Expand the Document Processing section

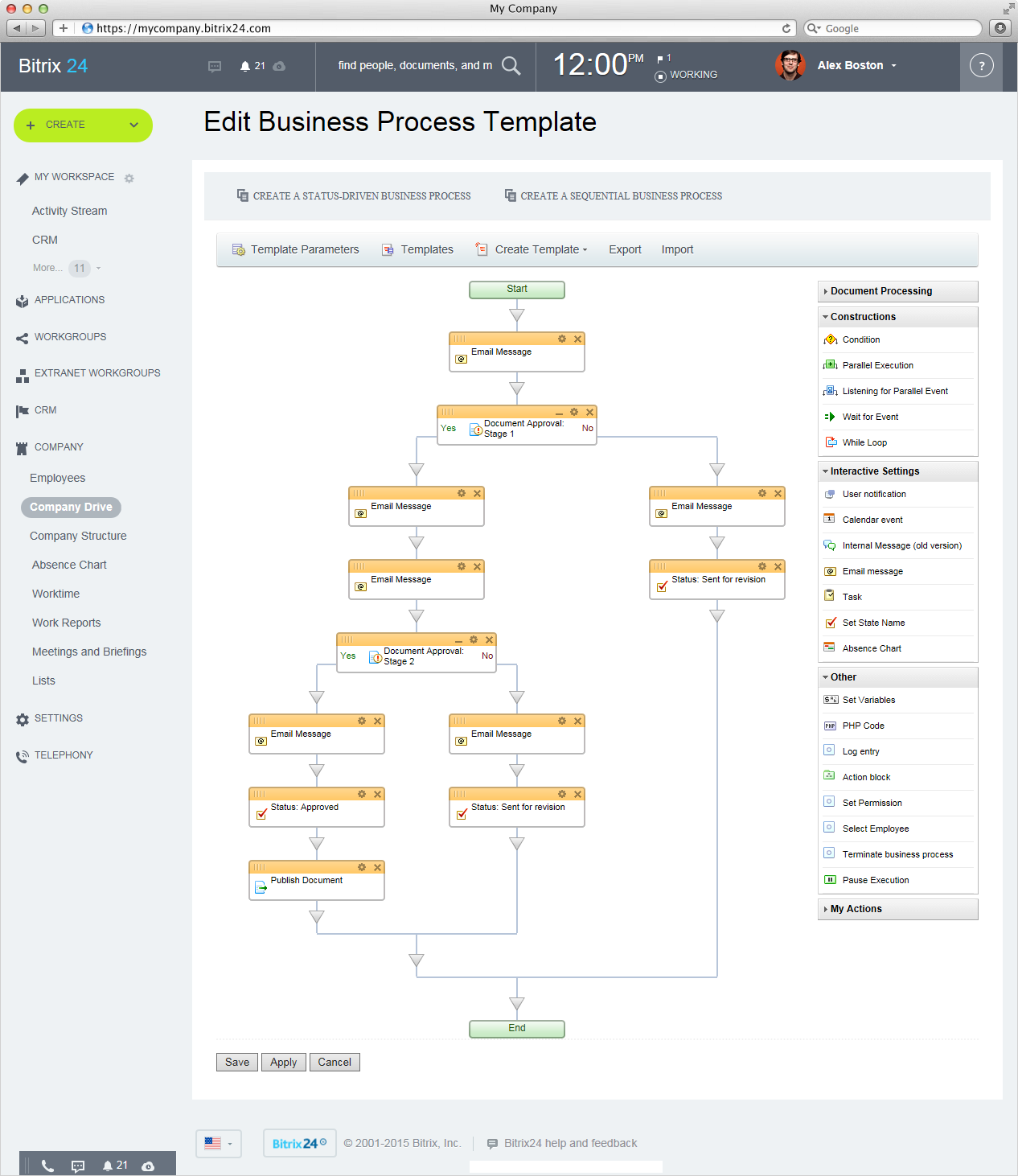(881, 291)
